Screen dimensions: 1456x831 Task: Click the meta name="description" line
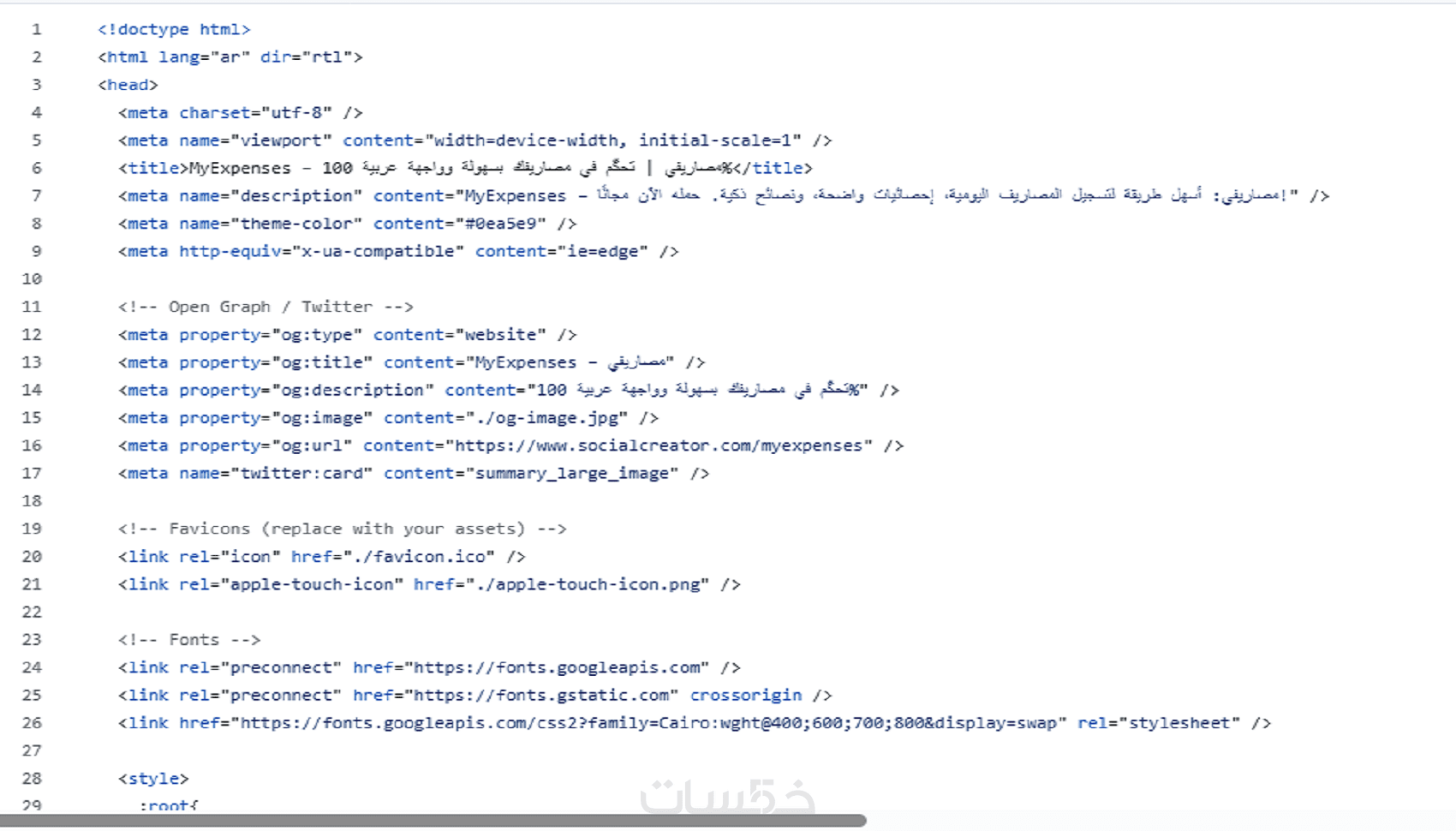pyautogui.click(x=724, y=195)
